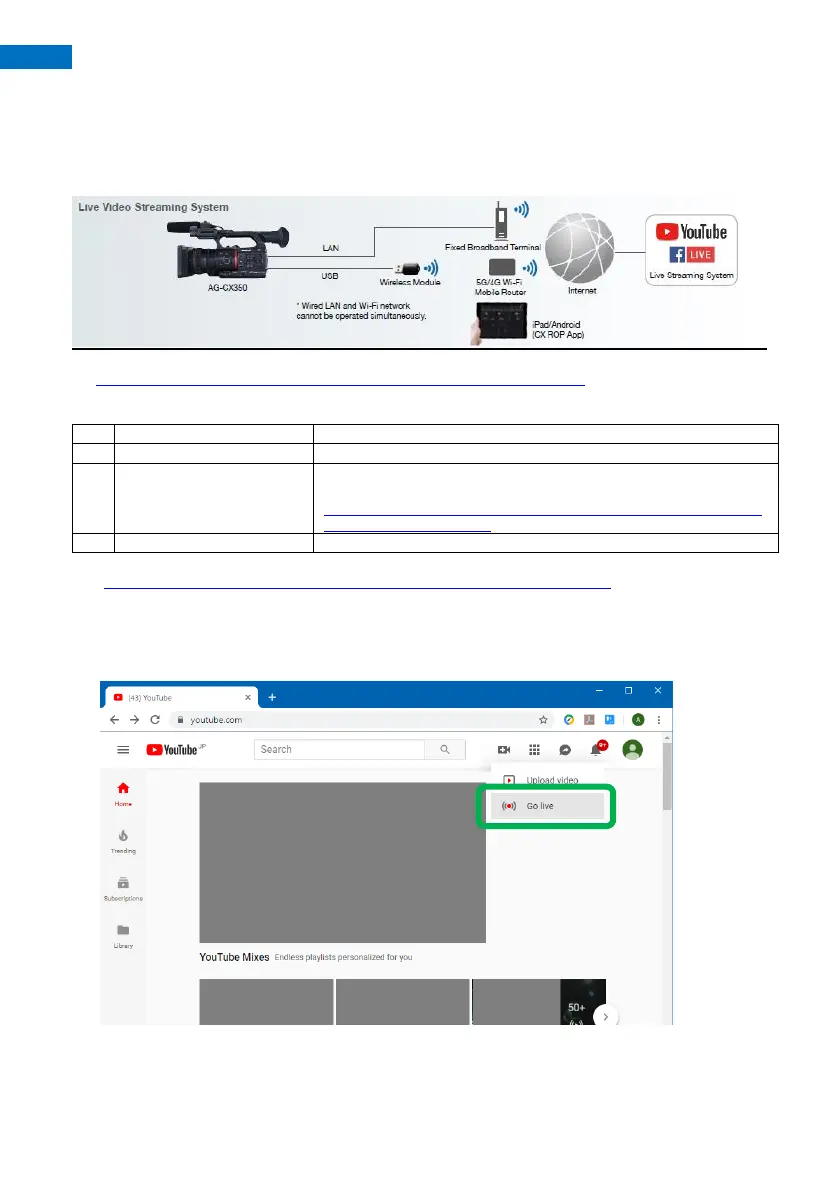Click the blue extension icon
The height and width of the screenshot is (1191, 839).
point(610,719)
